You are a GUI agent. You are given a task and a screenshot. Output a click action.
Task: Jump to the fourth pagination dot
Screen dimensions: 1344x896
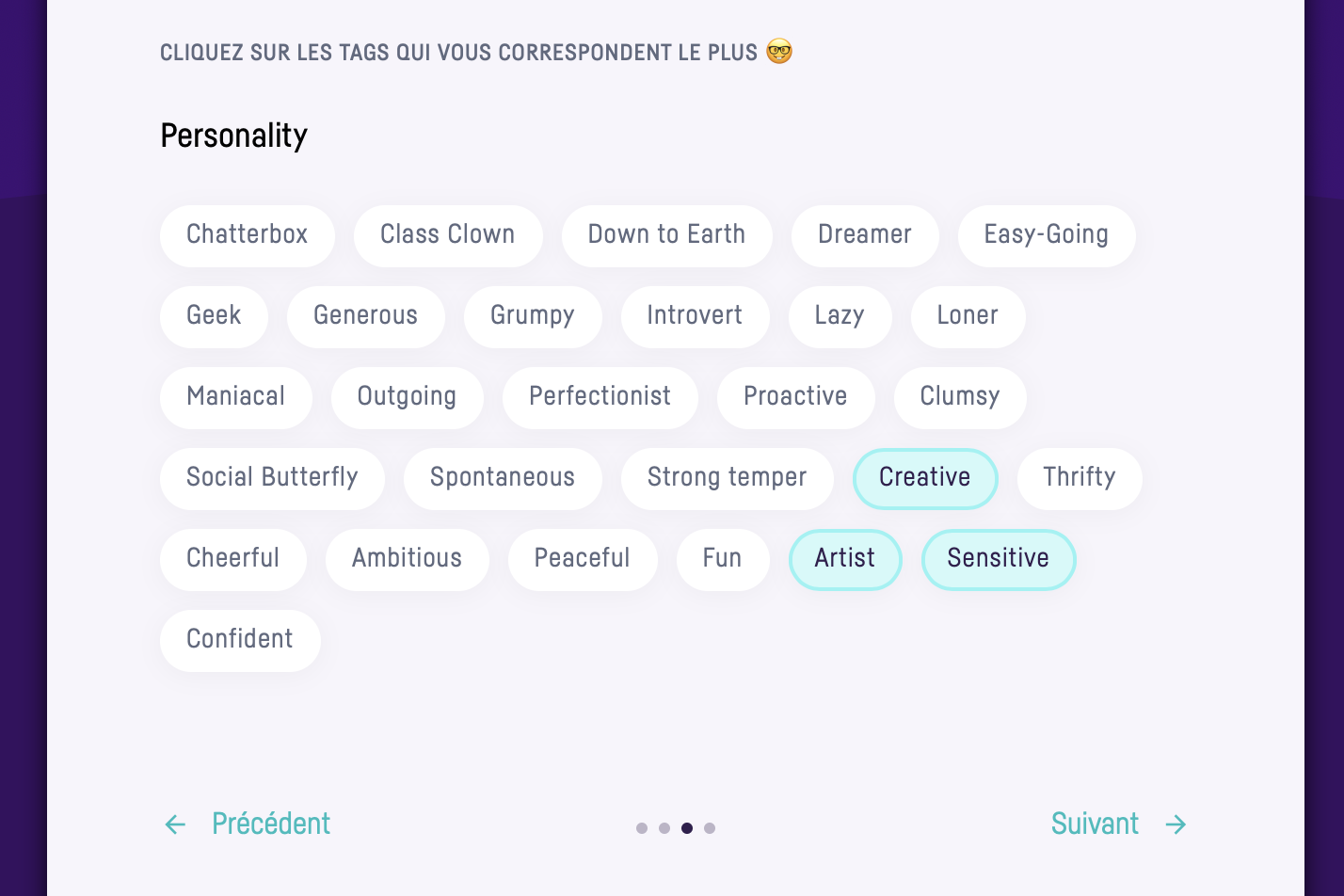(710, 828)
